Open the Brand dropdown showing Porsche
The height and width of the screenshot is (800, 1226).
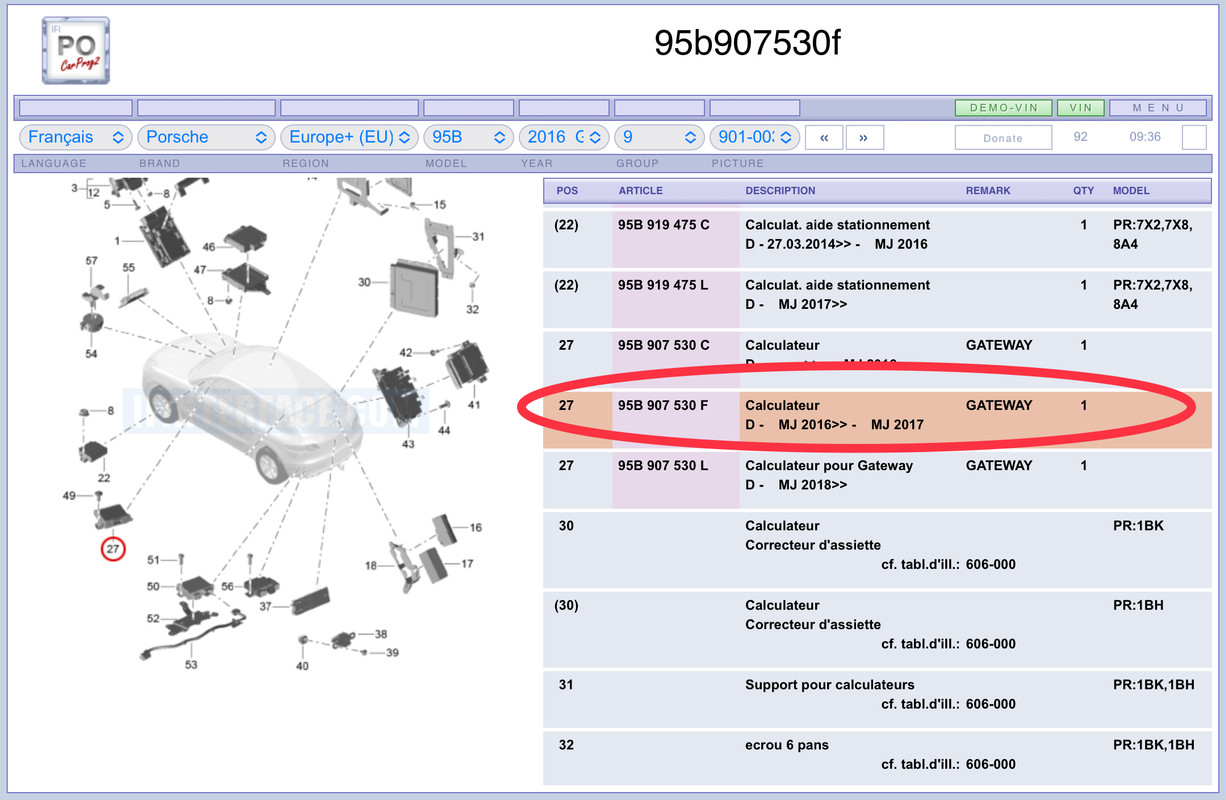click(x=206, y=137)
